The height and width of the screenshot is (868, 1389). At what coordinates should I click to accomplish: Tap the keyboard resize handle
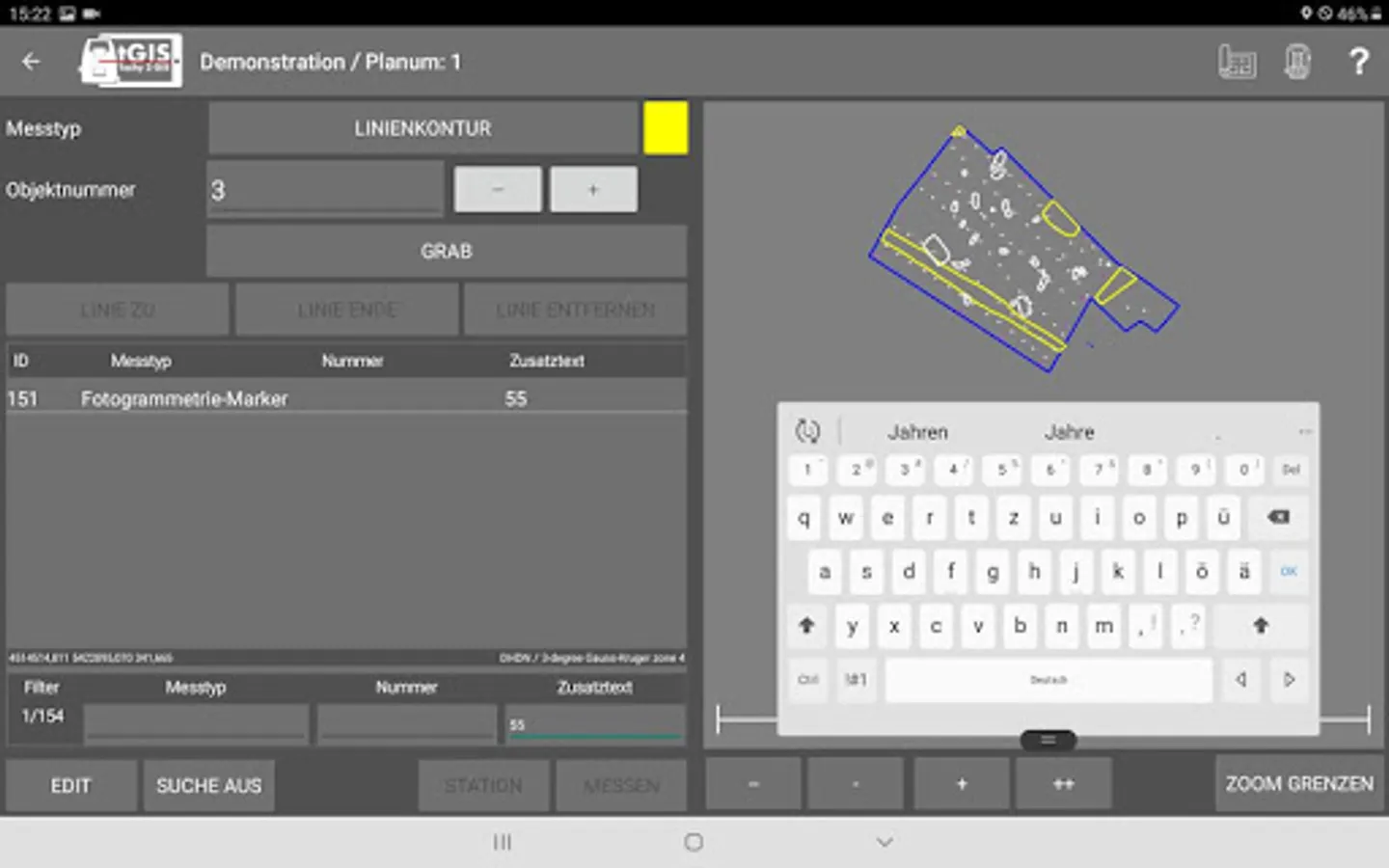[1049, 740]
